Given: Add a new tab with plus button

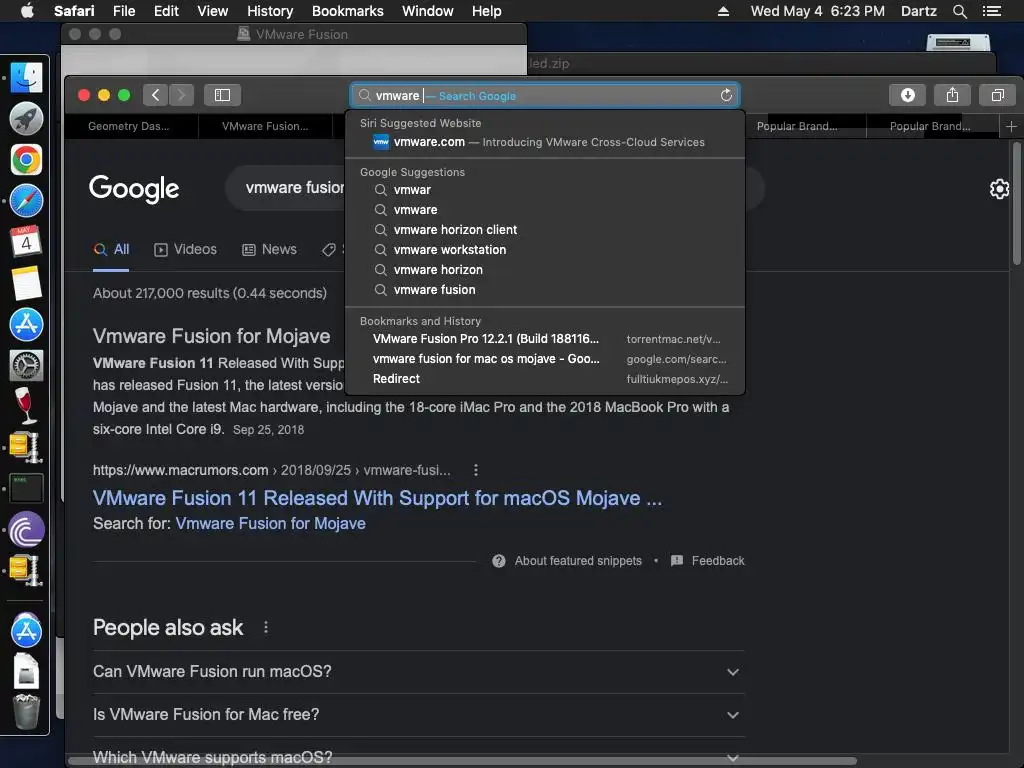Looking at the screenshot, I should tap(1011, 126).
